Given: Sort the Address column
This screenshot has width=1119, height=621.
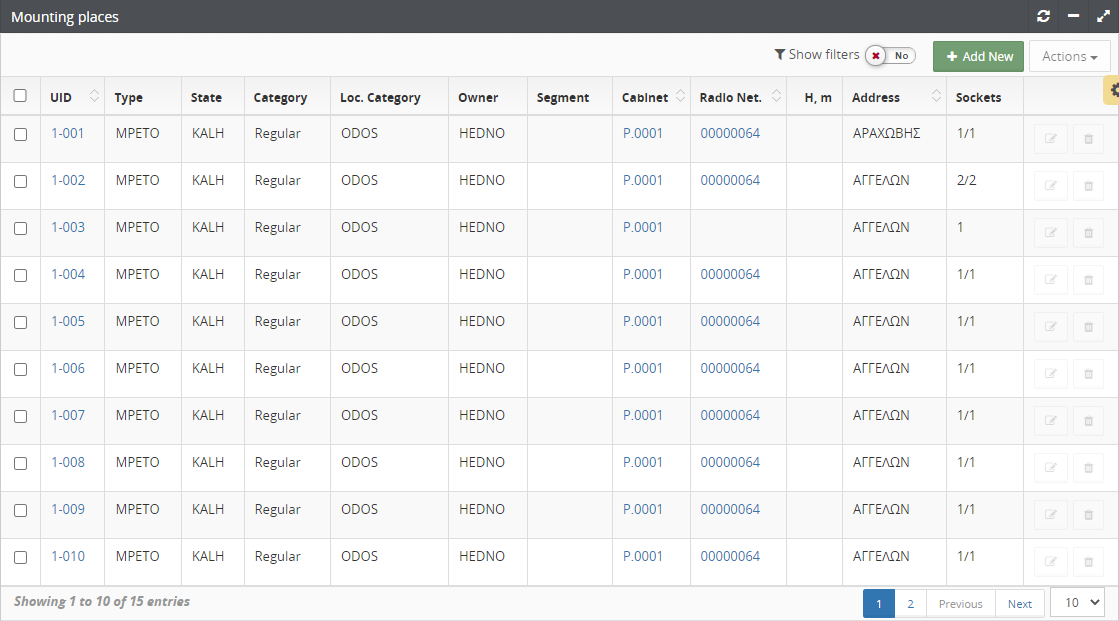Looking at the screenshot, I should click(x=937, y=96).
